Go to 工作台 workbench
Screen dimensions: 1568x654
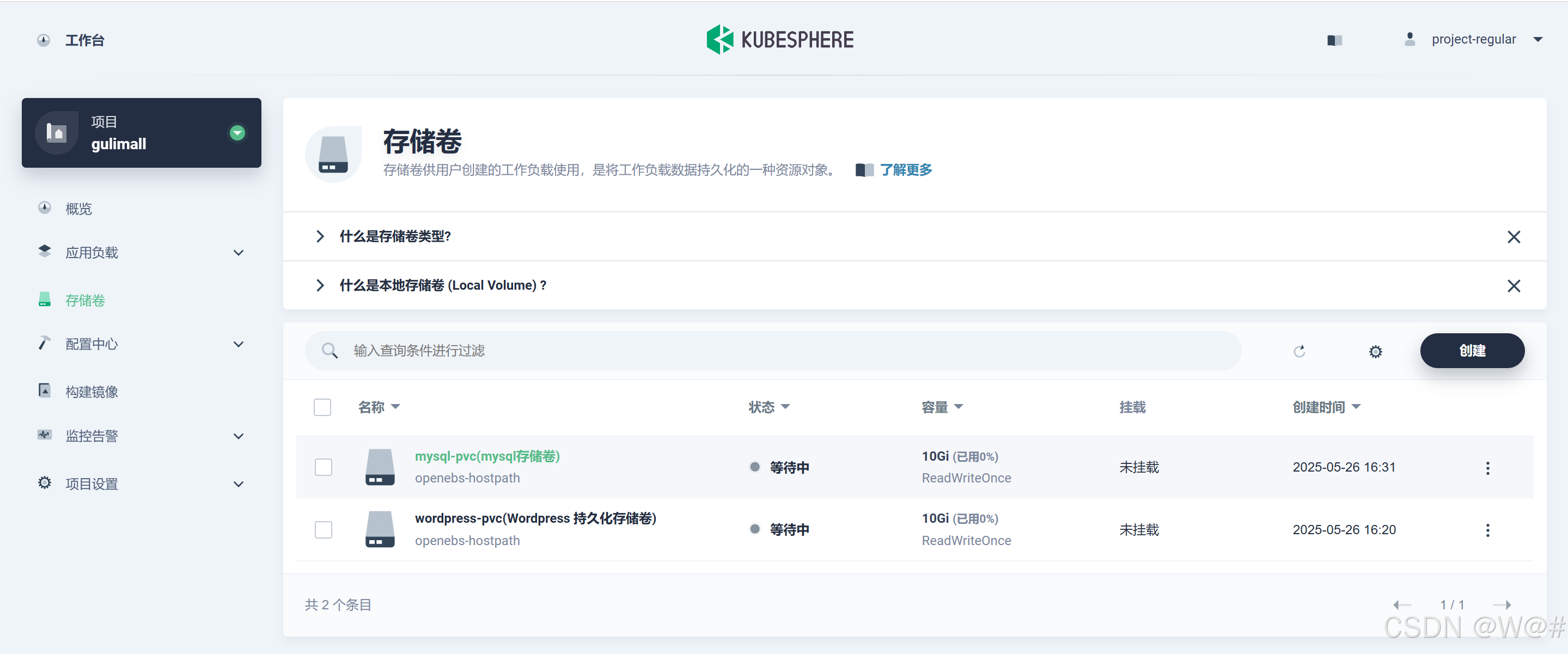tap(84, 40)
